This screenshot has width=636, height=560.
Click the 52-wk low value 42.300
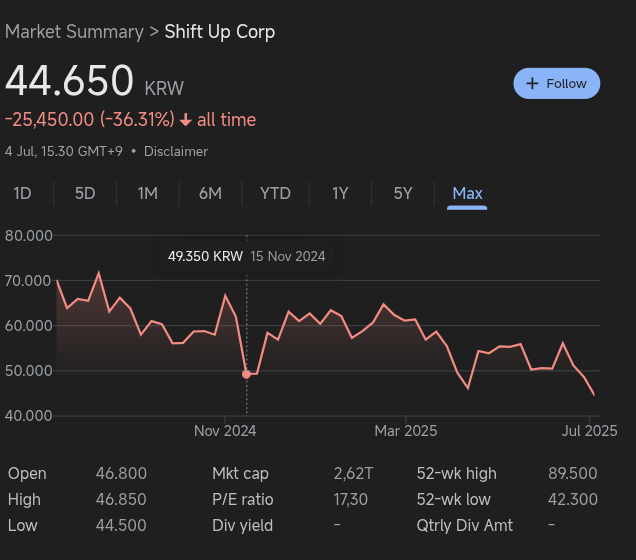(x=573, y=499)
